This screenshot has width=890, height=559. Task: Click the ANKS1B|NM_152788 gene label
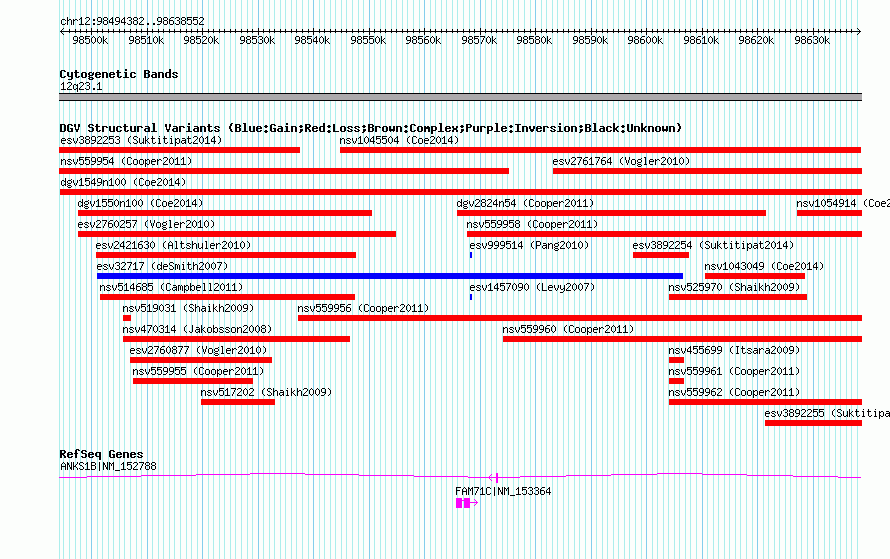(x=108, y=466)
